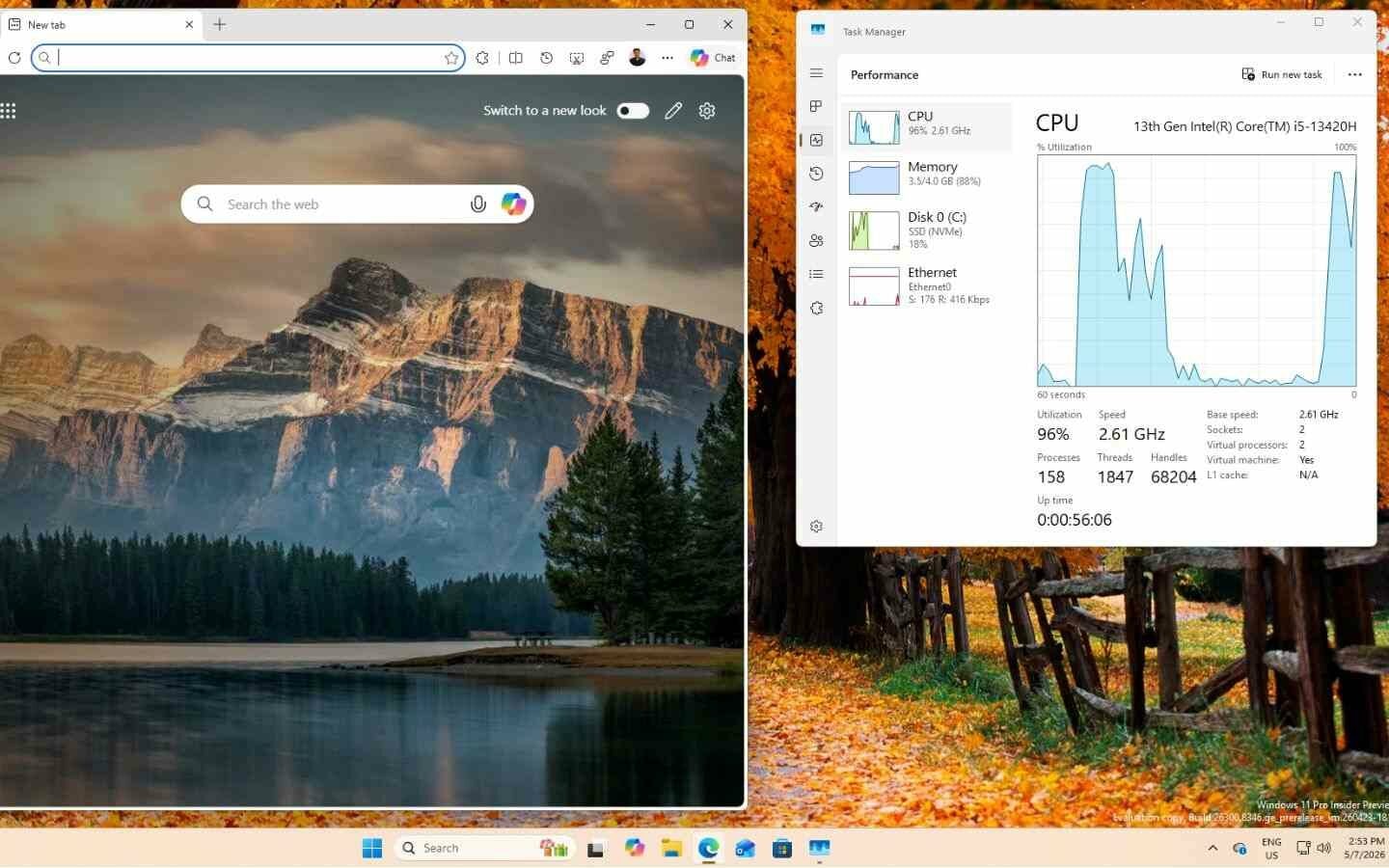This screenshot has height=868, width=1389.
Task: Click the Up time value 0:00:56:06
Action: pyautogui.click(x=1075, y=520)
